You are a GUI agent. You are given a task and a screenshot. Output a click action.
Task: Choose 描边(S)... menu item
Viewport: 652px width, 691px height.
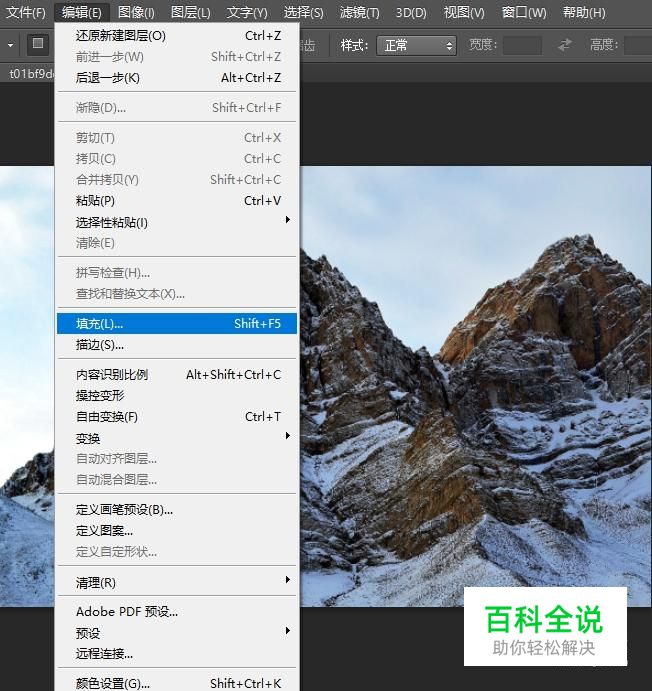(177, 345)
